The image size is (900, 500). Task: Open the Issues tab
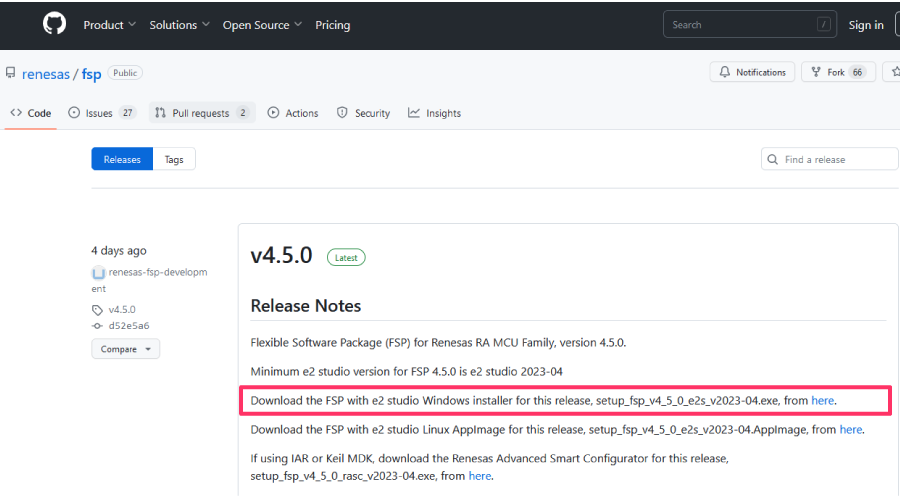pos(102,113)
